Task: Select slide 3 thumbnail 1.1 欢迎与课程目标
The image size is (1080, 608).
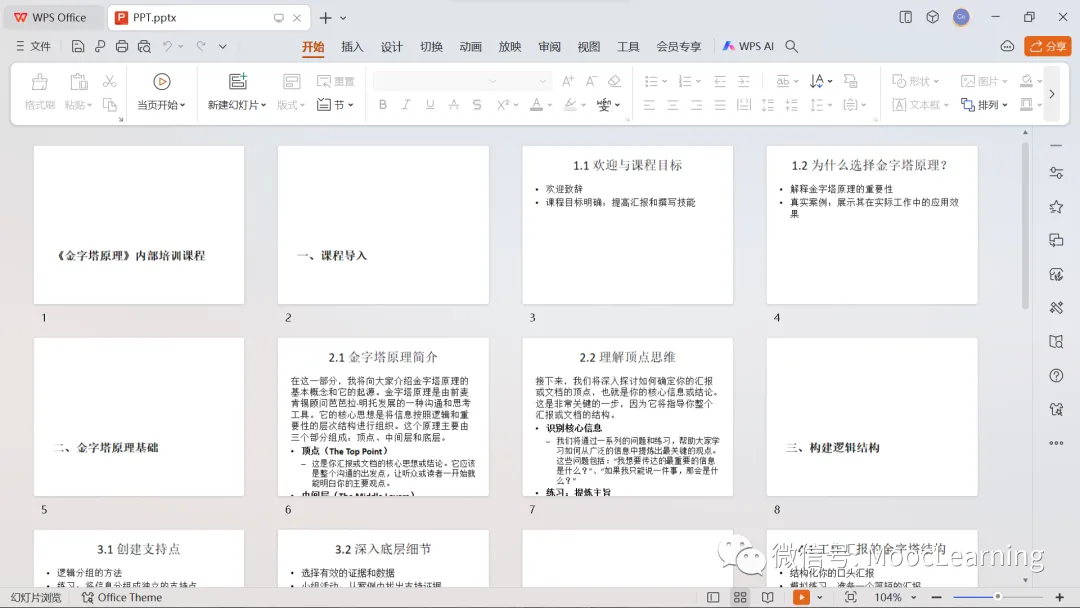Action: 627,224
